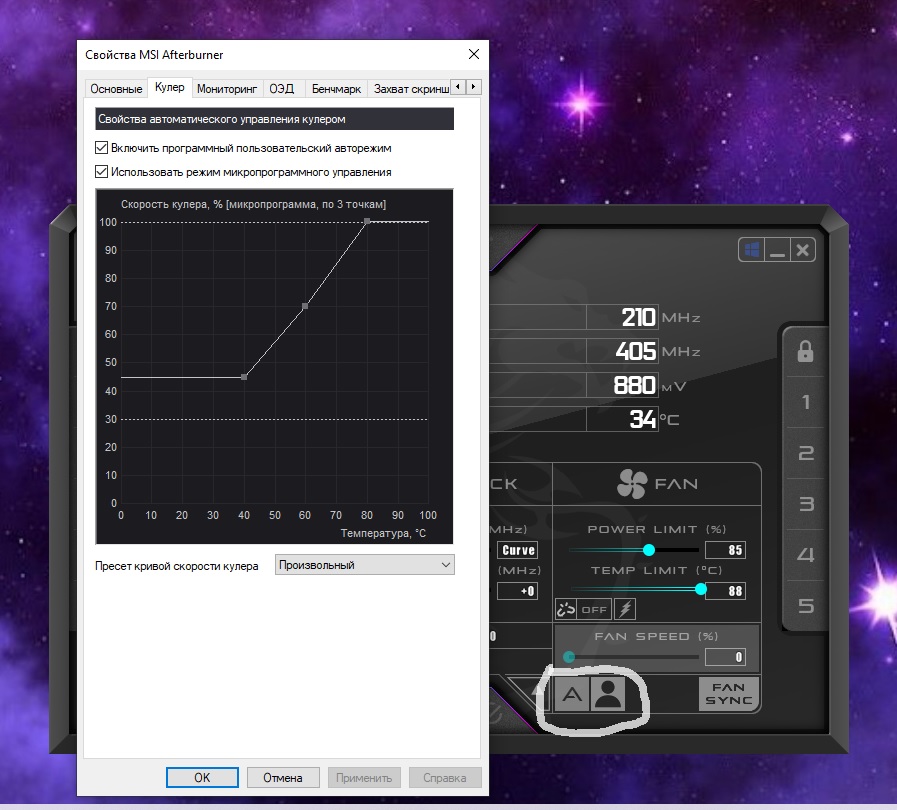Toggle user-defined fan control icon
This screenshot has height=810, width=897.
click(608, 694)
